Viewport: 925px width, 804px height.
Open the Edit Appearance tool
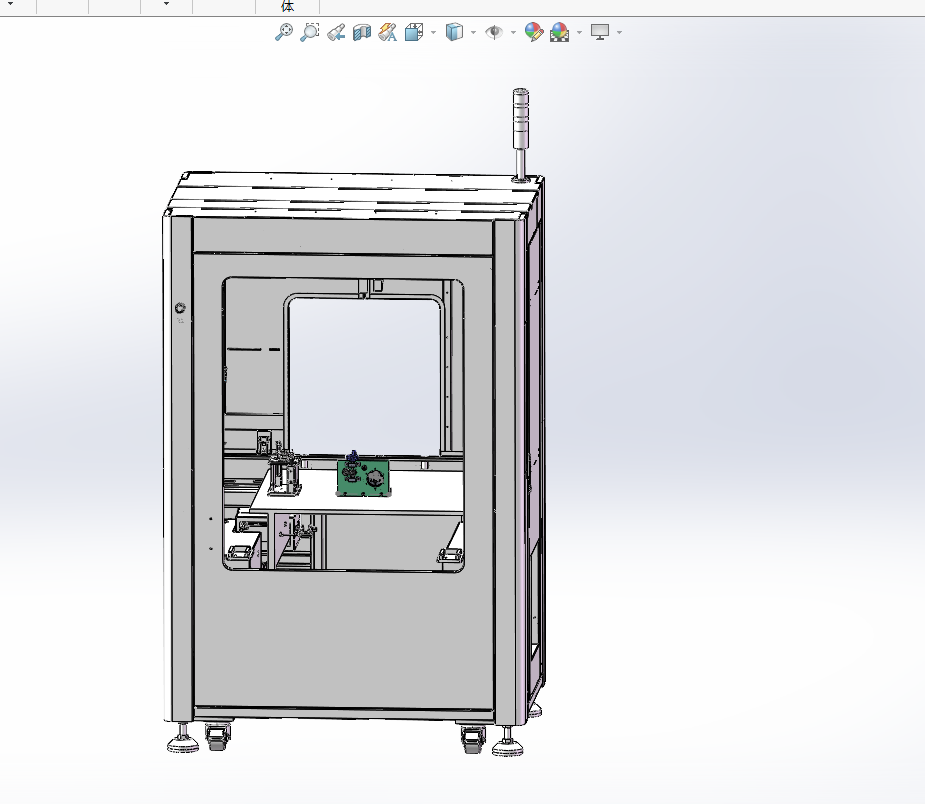point(533,32)
